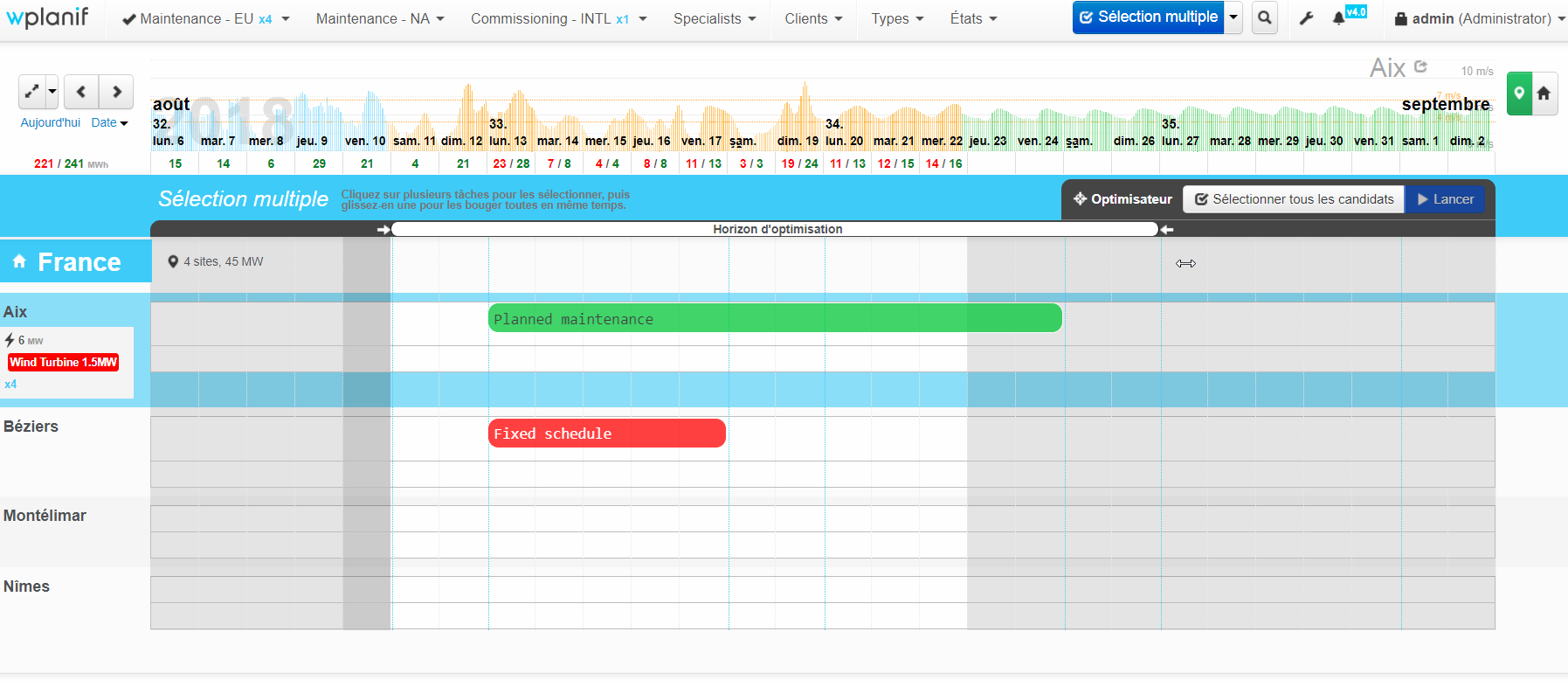Toggle the Sélection multiple mode button
The image size is (1568, 687).
1148,17
